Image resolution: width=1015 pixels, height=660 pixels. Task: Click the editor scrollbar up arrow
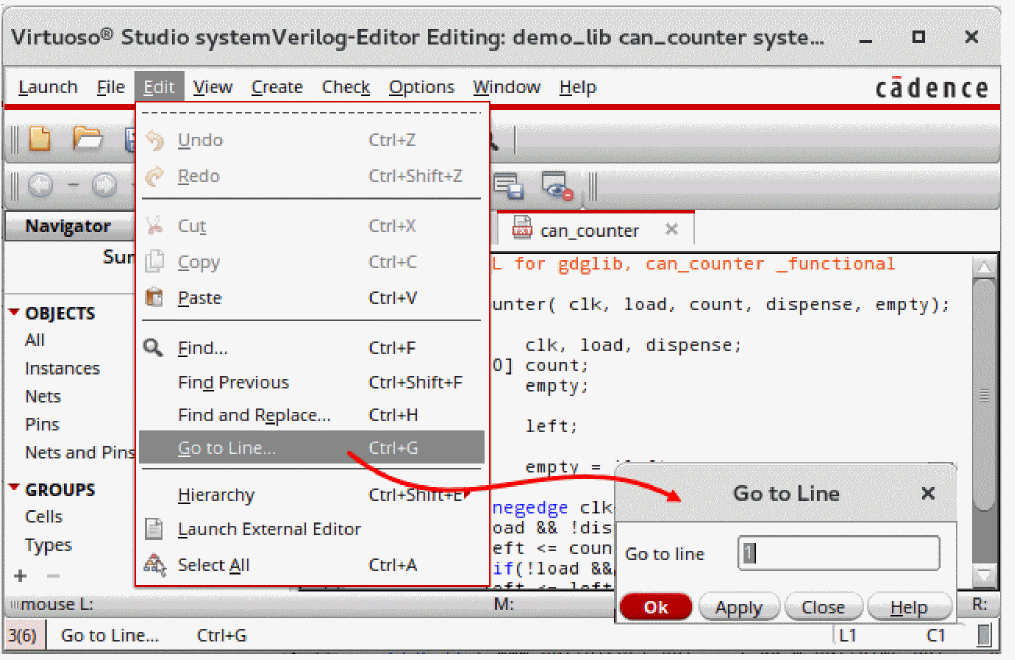coord(984,266)
